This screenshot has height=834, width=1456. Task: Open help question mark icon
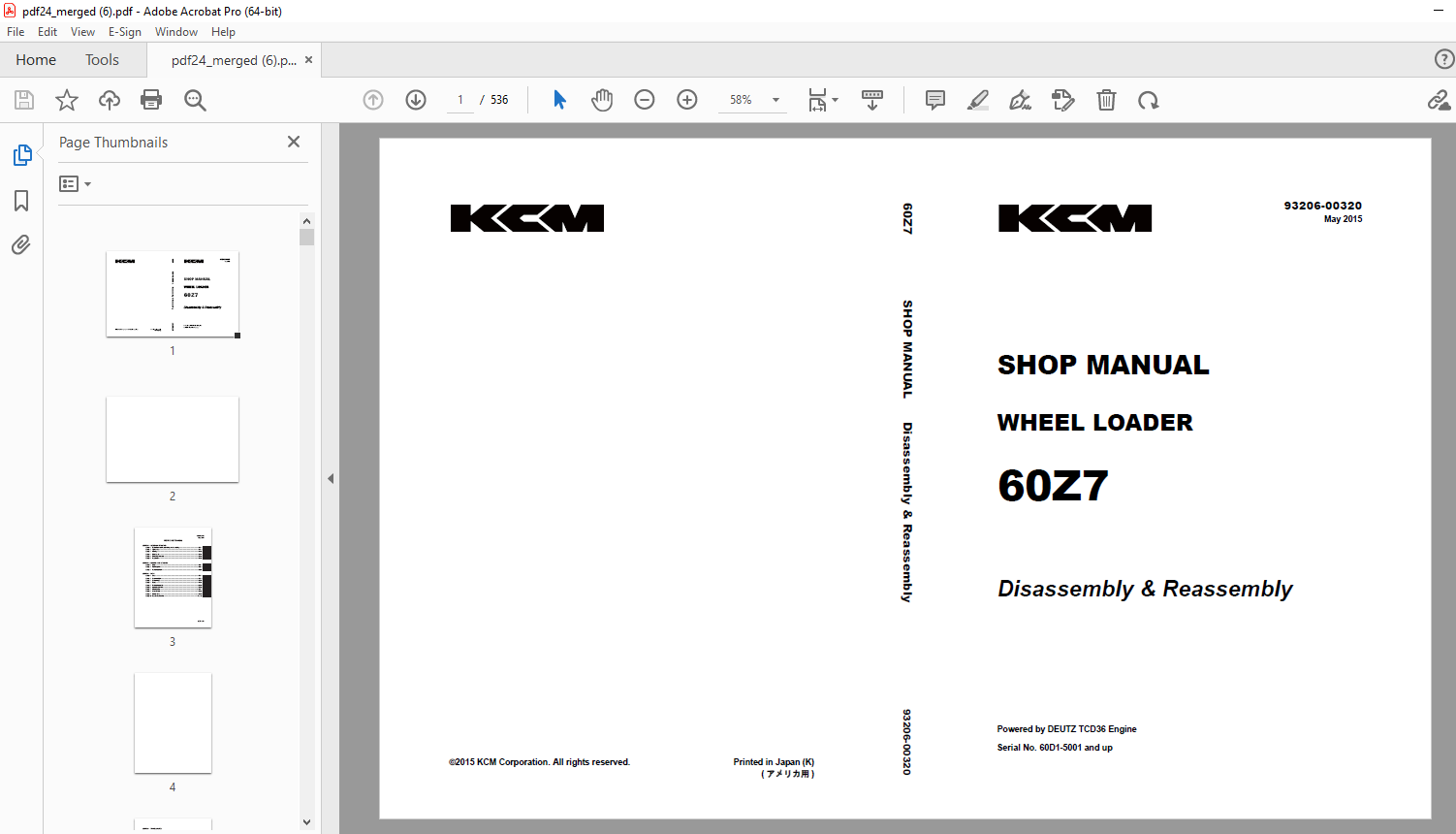point(1444,59)
